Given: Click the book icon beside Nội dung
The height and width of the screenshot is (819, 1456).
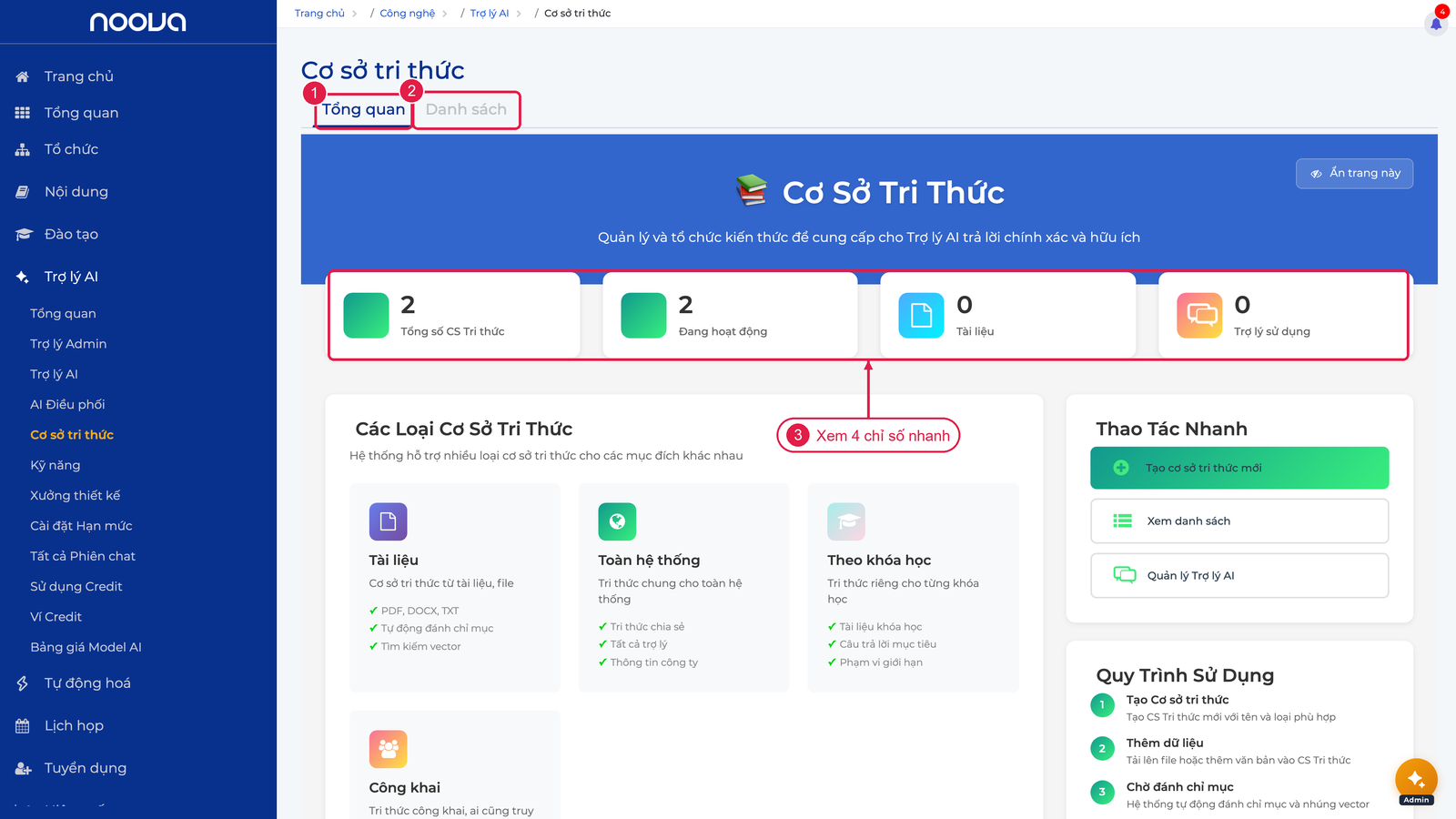Looking at the screenshot, I should 23,192.
